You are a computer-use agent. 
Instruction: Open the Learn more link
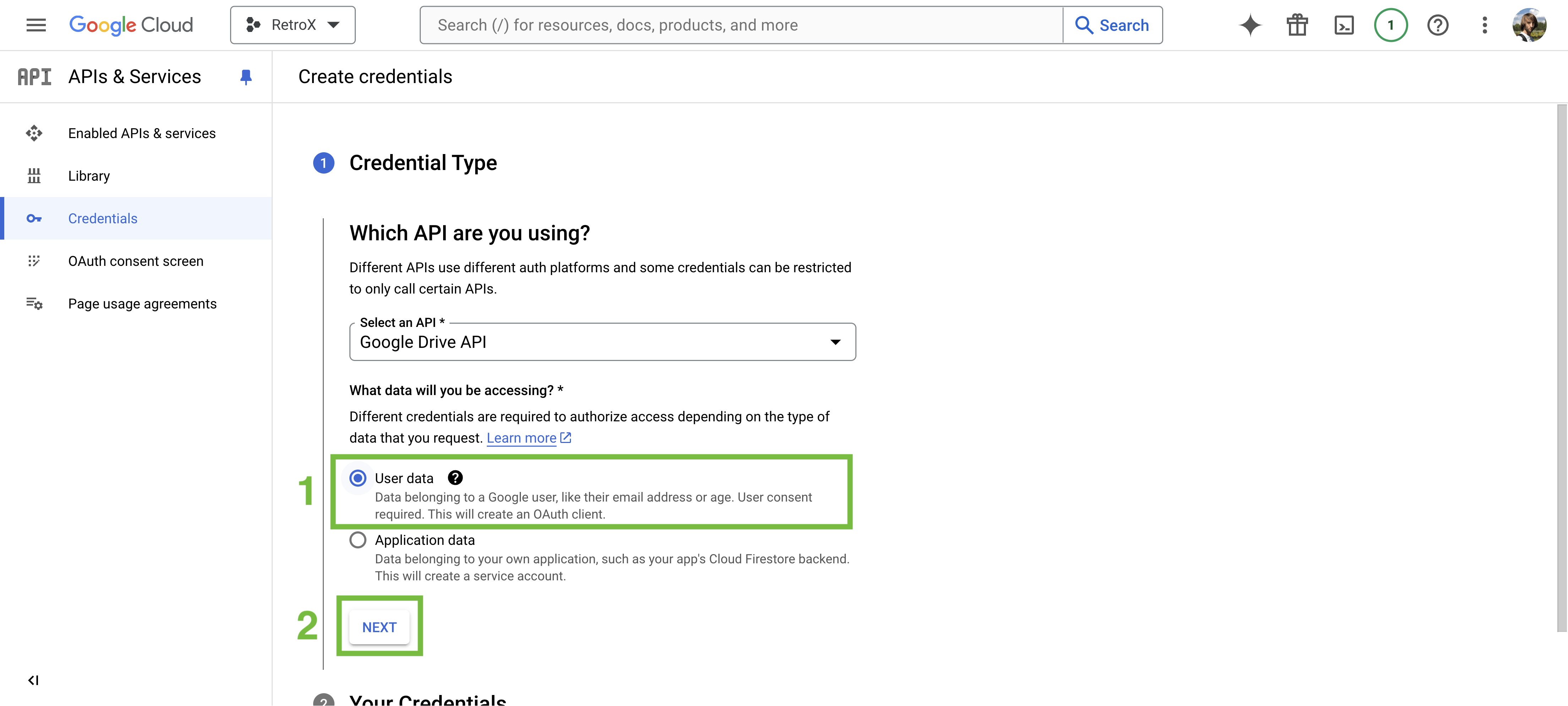coord(528,438)
